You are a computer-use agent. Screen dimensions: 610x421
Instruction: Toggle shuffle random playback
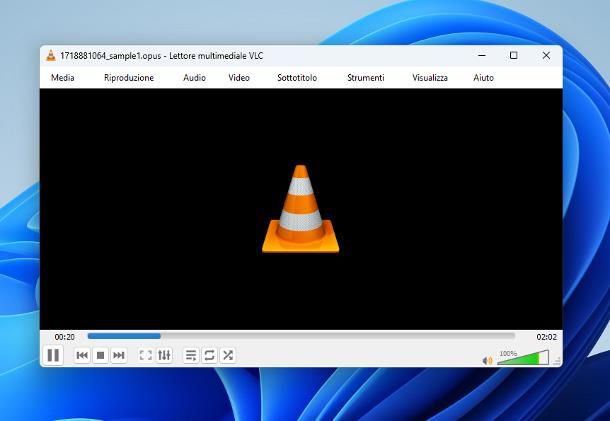coord(228,355)
